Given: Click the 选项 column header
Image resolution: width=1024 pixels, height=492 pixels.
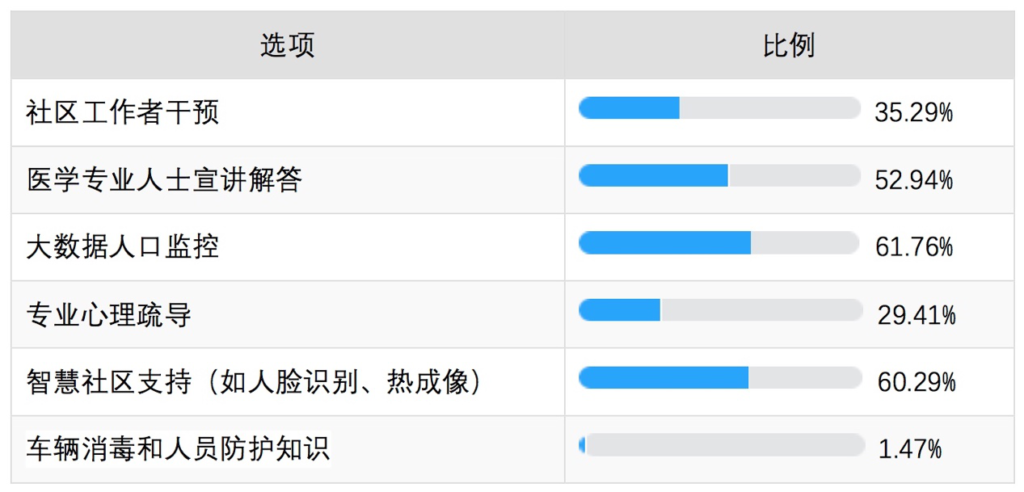Looking at the screenshot, I should tap(287, 46).
